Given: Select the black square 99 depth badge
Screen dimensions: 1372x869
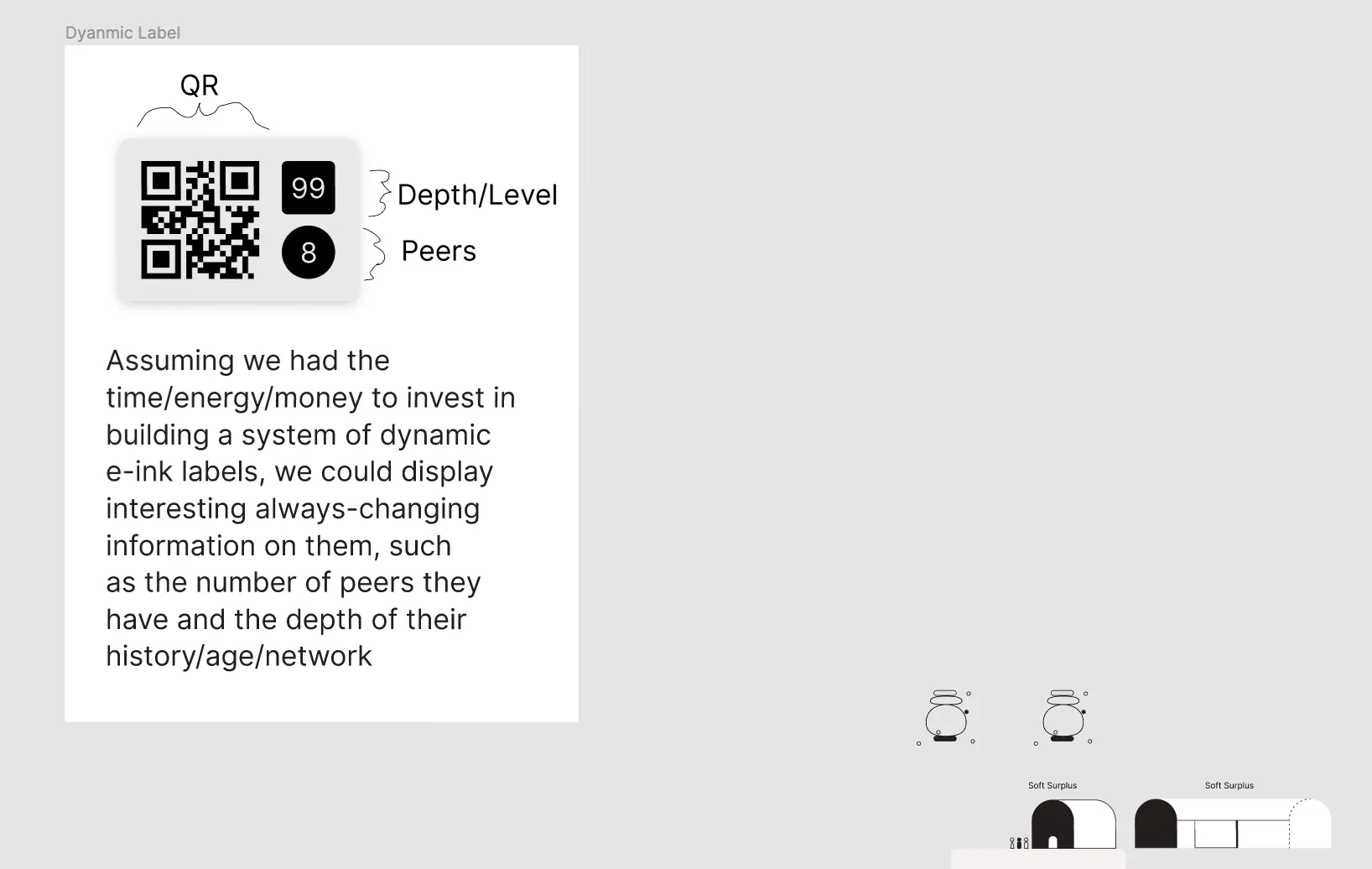Looking at the screenshot, I should click(308, 188).
